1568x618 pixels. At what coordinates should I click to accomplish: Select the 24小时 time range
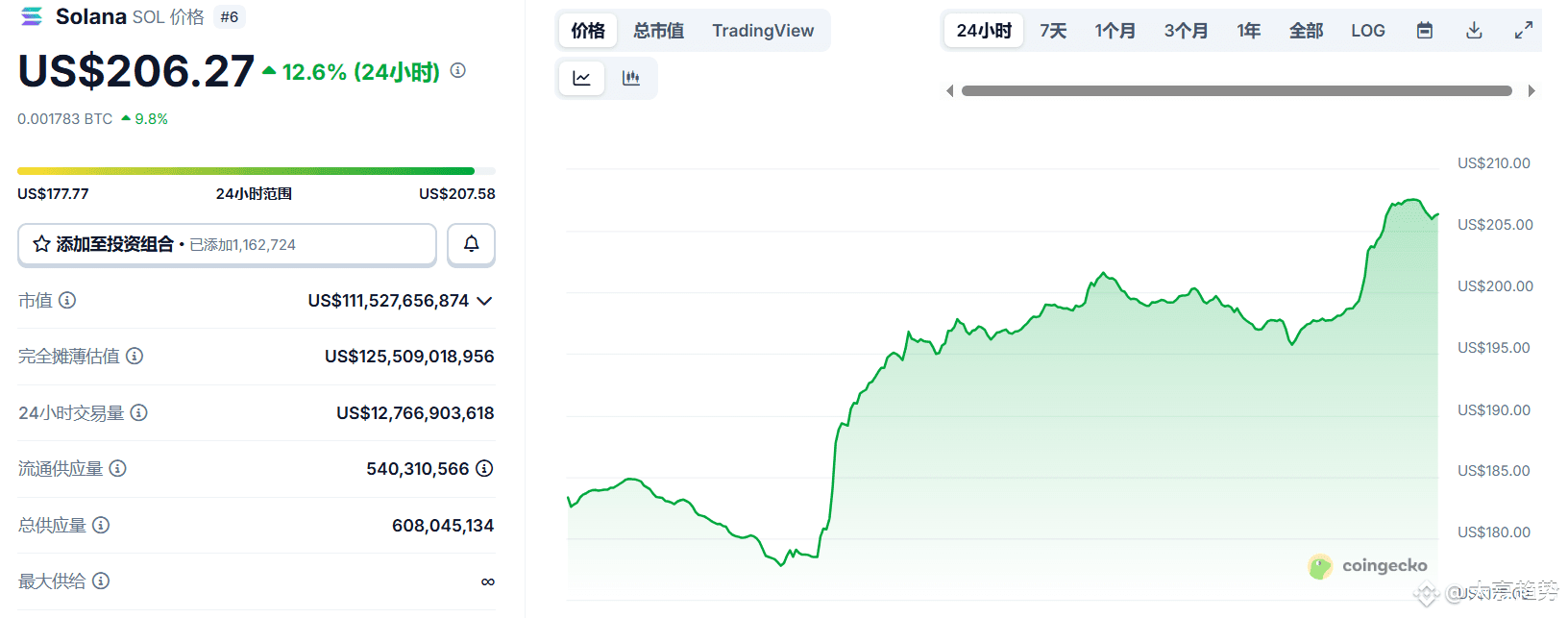click(x=984, y=31)
